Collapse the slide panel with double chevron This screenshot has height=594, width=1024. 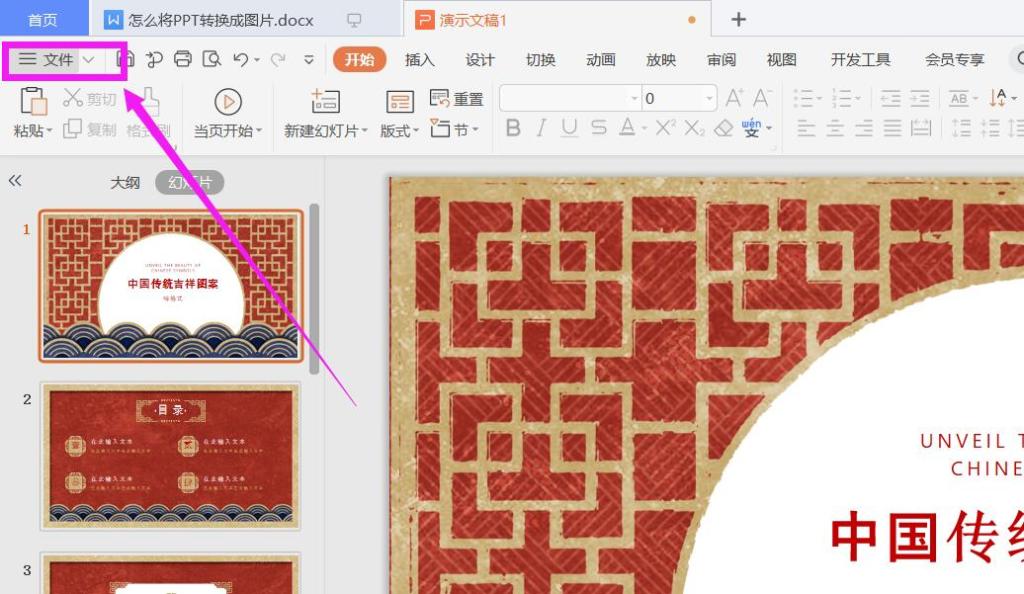pyautogui.click(x=15, y=181)
